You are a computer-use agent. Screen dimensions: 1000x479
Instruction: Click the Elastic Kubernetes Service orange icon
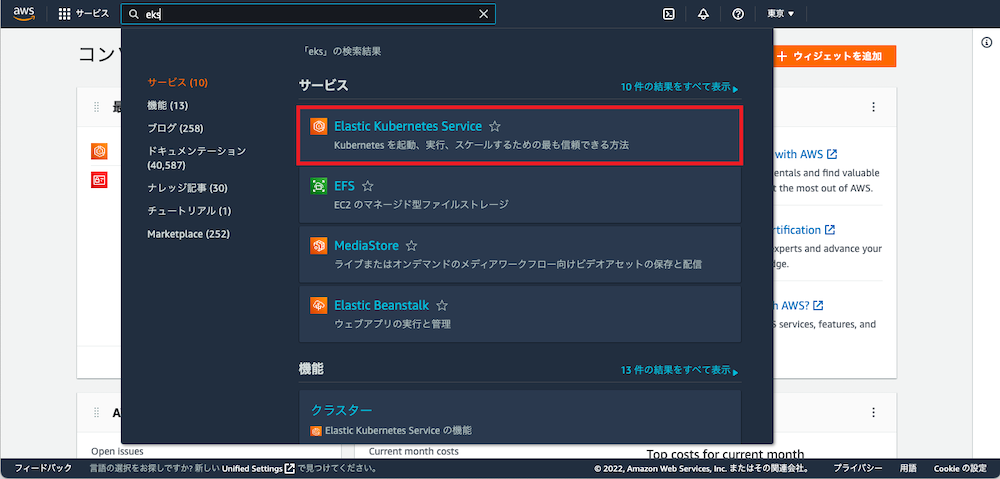tap(318, 126)
